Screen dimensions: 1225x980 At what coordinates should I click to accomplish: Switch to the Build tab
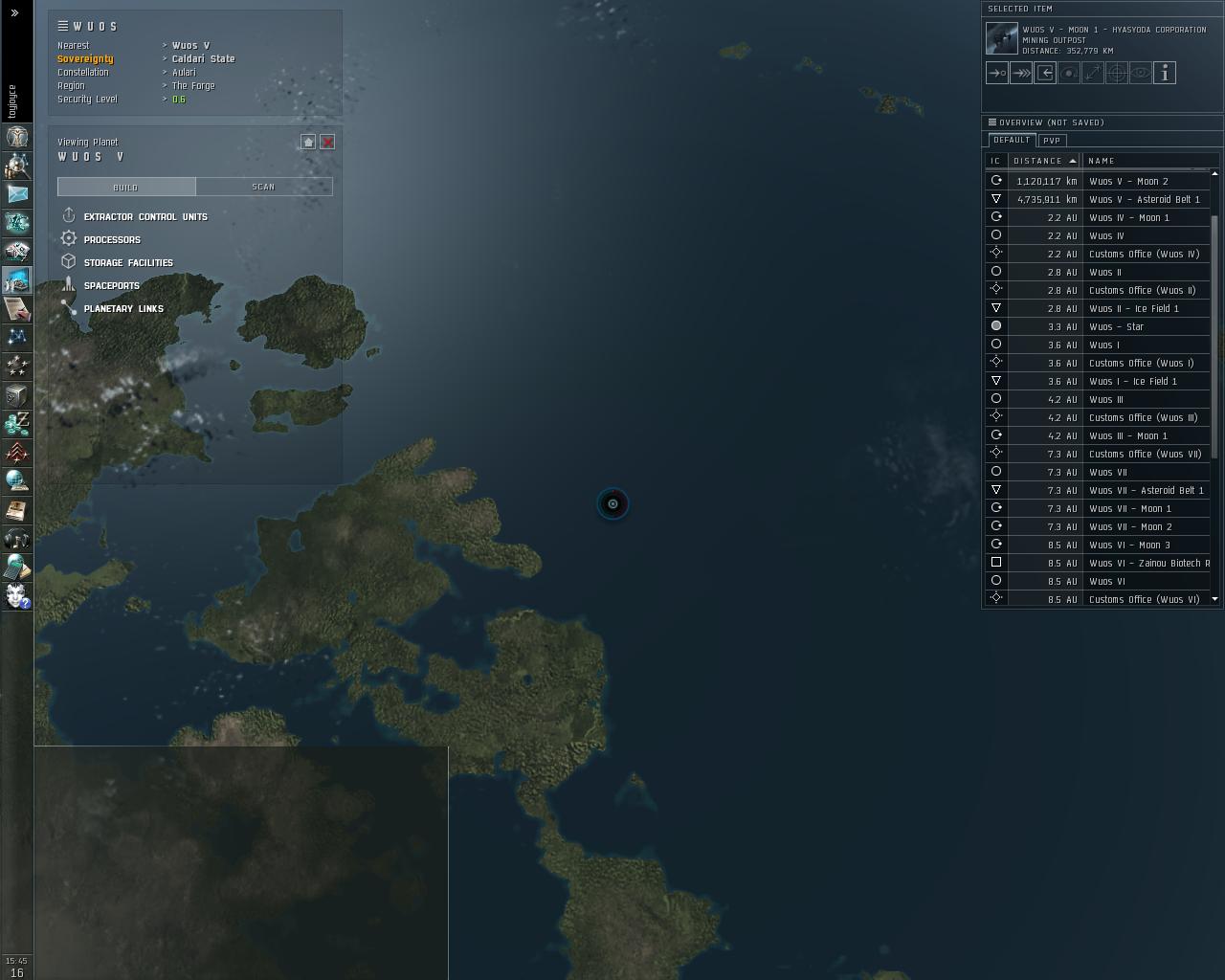click(x=126, y=187)
